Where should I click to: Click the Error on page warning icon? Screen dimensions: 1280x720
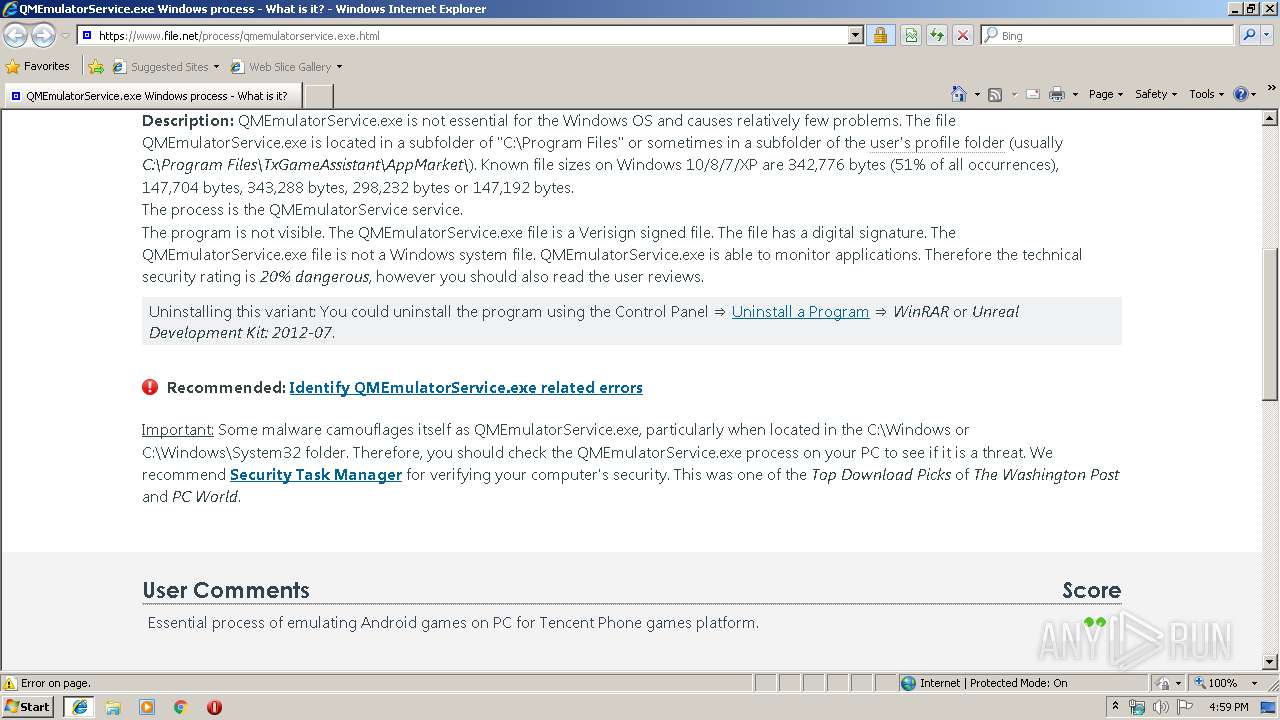pyautogui.click(x=10, y=683)
